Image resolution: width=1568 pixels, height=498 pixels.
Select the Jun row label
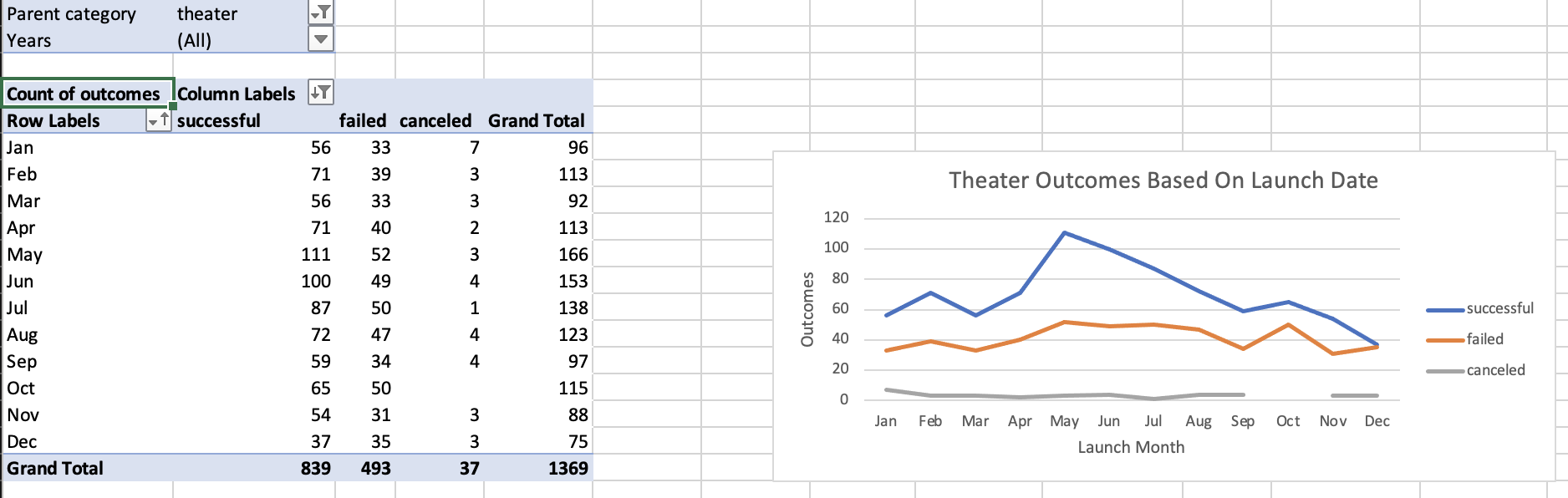pos(20,281)
